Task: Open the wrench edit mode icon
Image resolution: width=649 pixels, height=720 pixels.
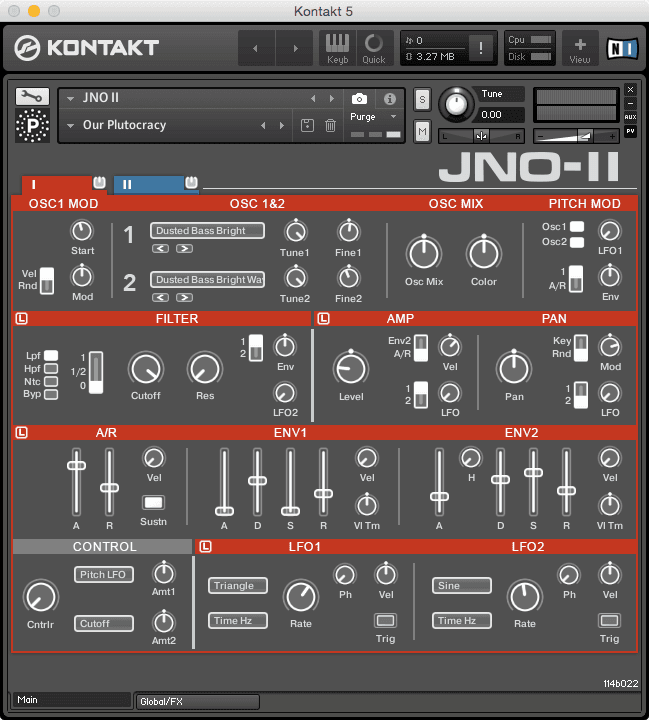Action: click(32, 96)
